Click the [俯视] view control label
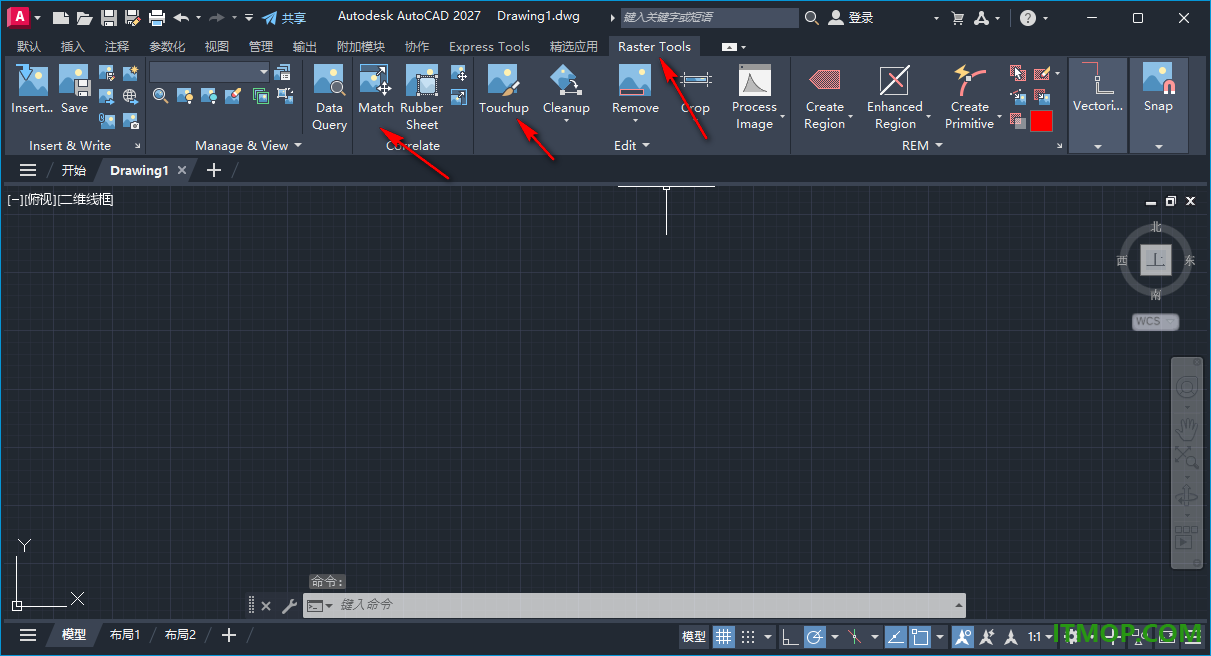The image size is (1211, 656). (x=38, y=199)
